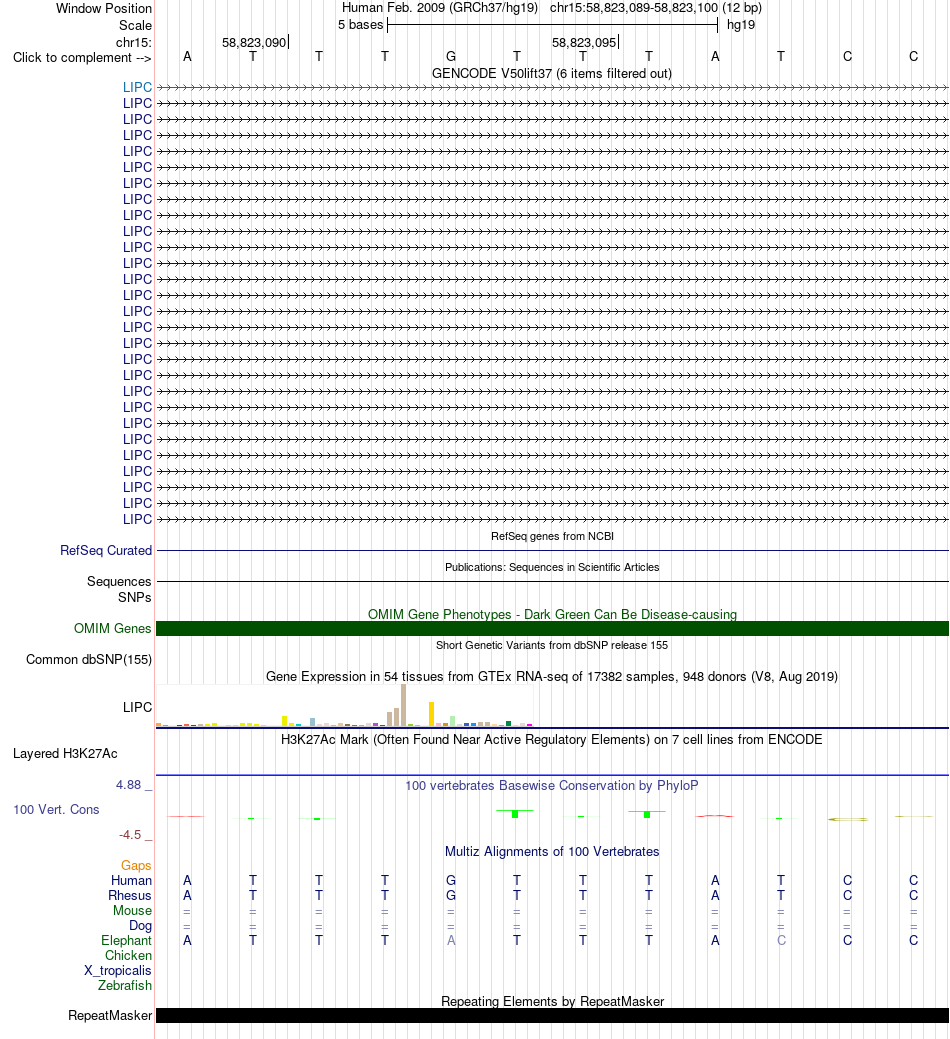
Task: Select the "Human" alignment row label
Action: click(131, 880)
